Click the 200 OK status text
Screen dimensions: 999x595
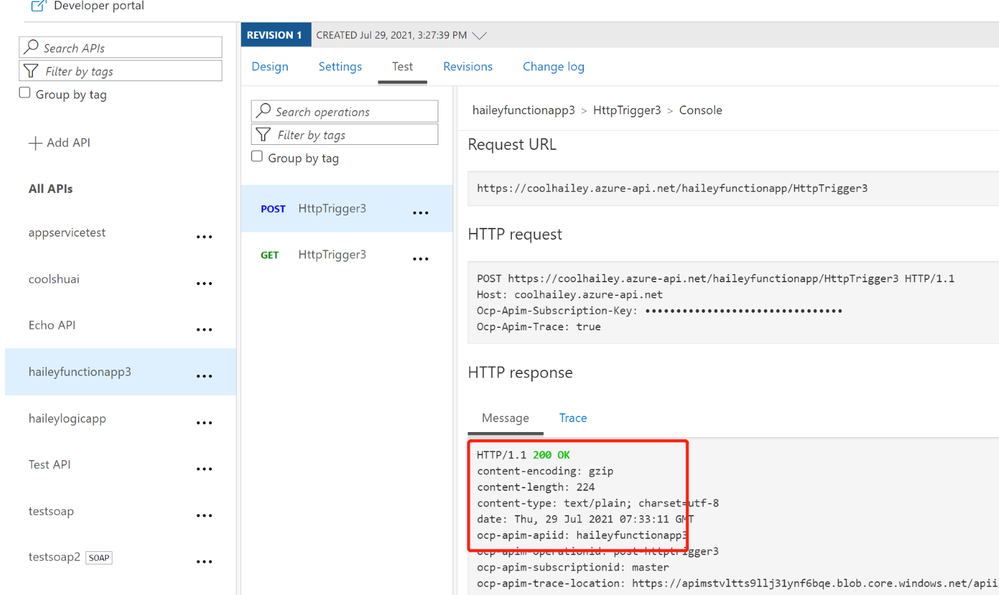tap(551, 455)
